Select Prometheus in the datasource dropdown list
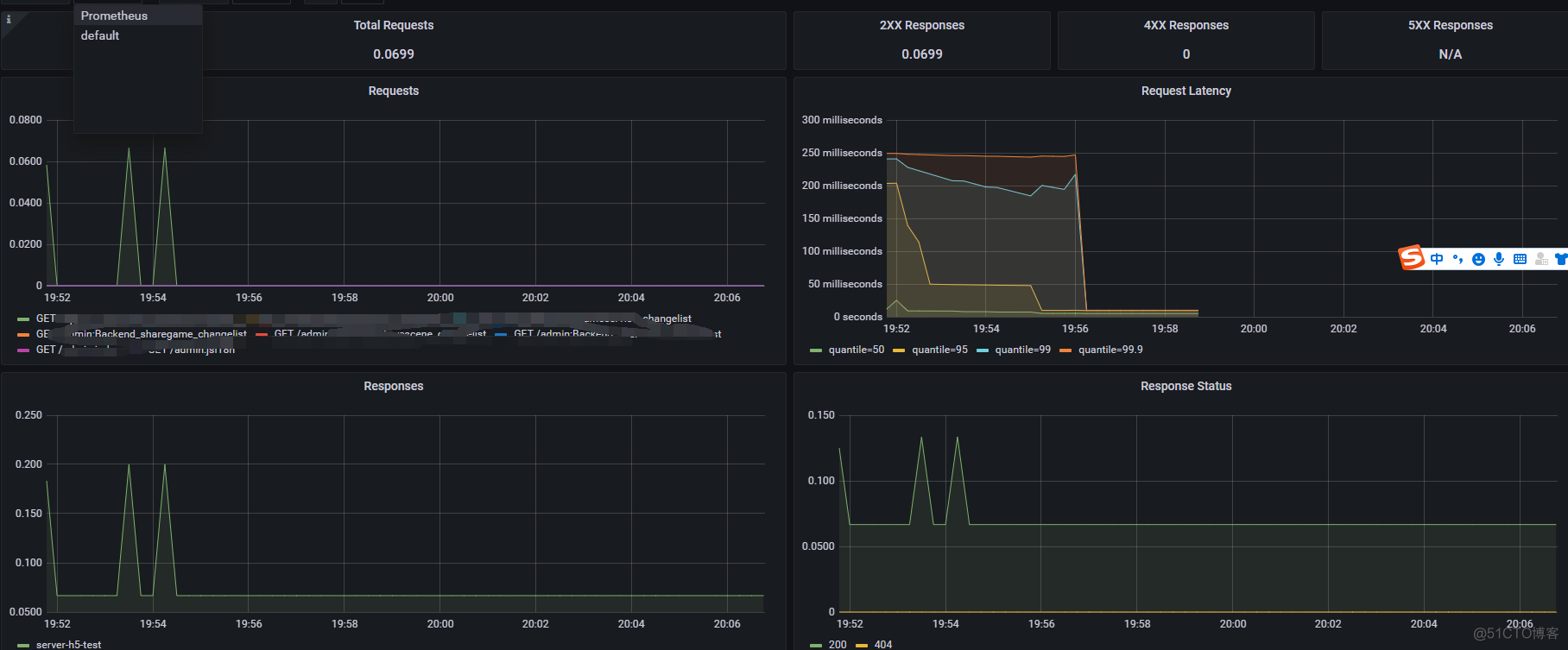 coord(138,16)
